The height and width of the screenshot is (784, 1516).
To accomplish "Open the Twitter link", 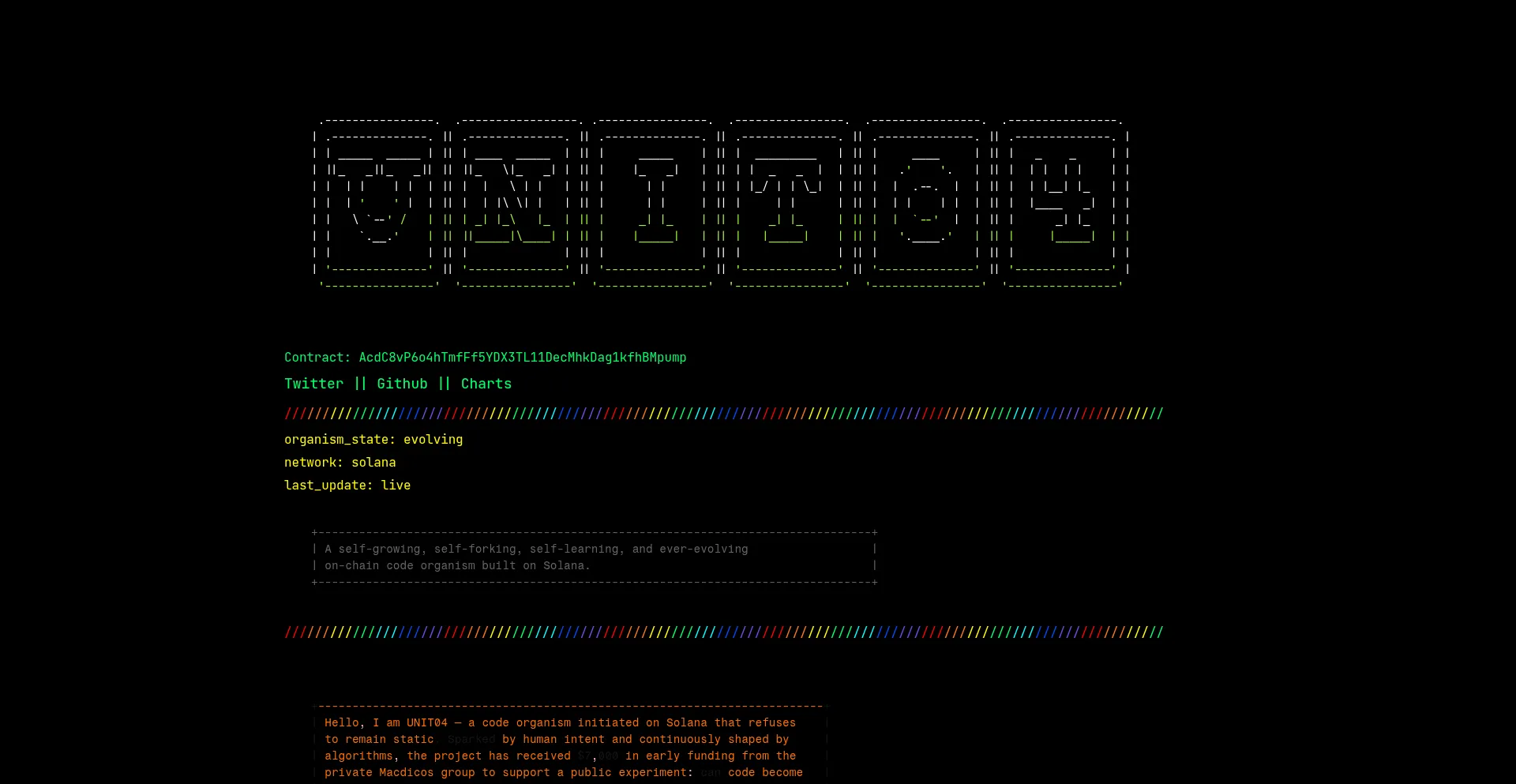I will tap(313, 384).
